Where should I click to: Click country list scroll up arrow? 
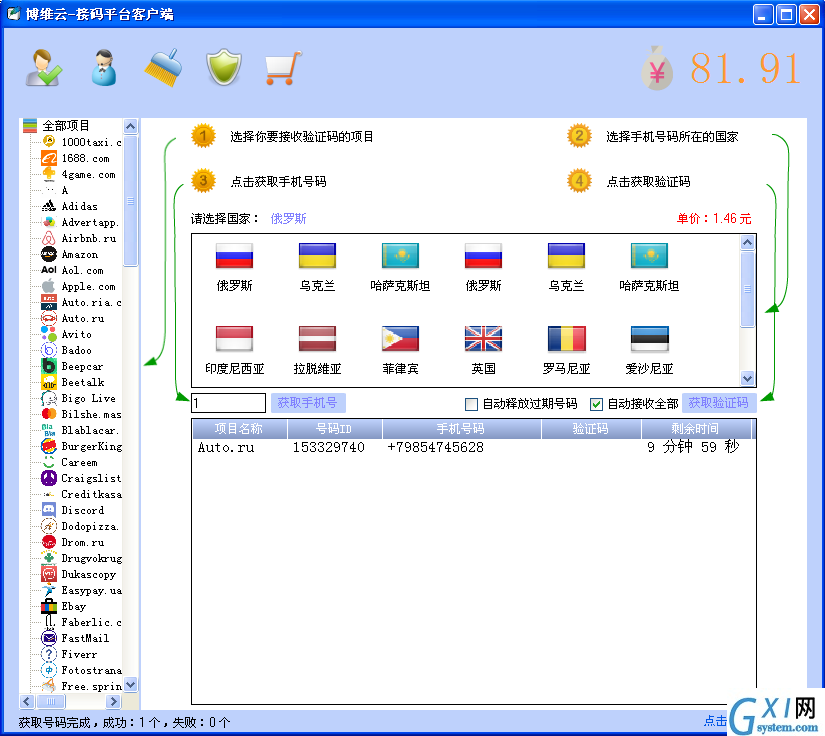click(x=747, y=243)
